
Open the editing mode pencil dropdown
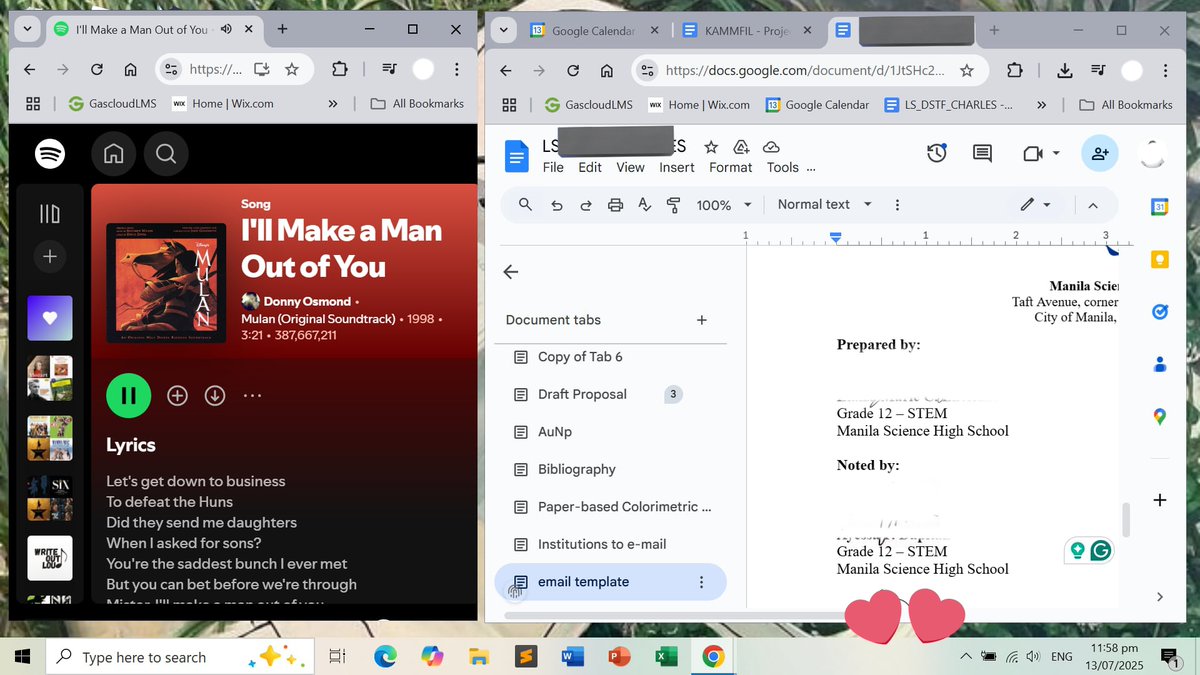[1035, 204]
